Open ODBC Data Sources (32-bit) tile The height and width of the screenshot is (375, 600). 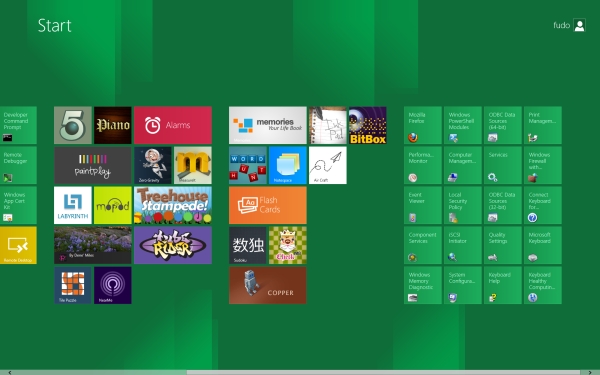tap(503, 205)
